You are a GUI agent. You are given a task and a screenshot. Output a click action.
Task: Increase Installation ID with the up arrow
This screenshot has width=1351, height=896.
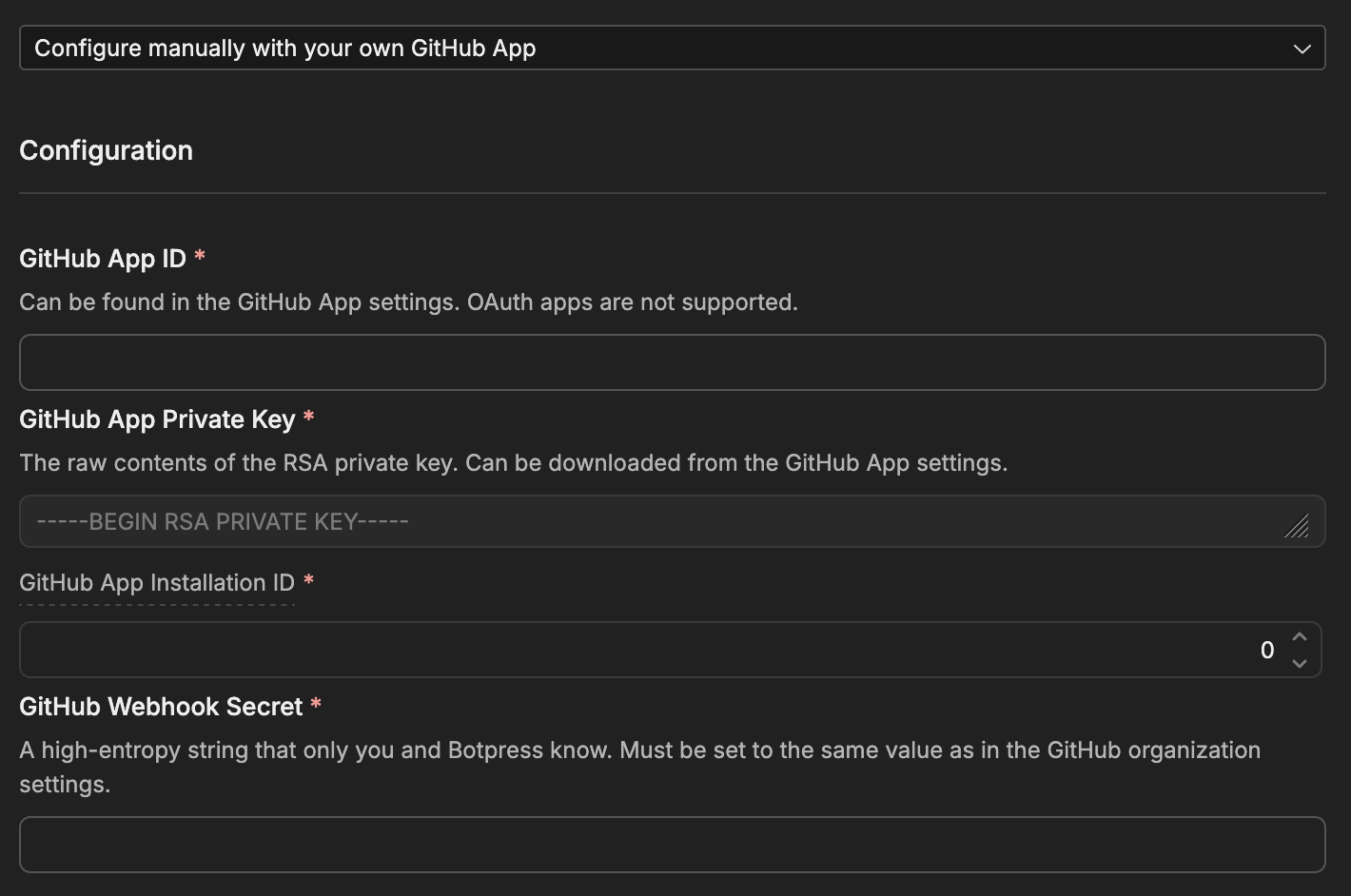point(1300,636)
